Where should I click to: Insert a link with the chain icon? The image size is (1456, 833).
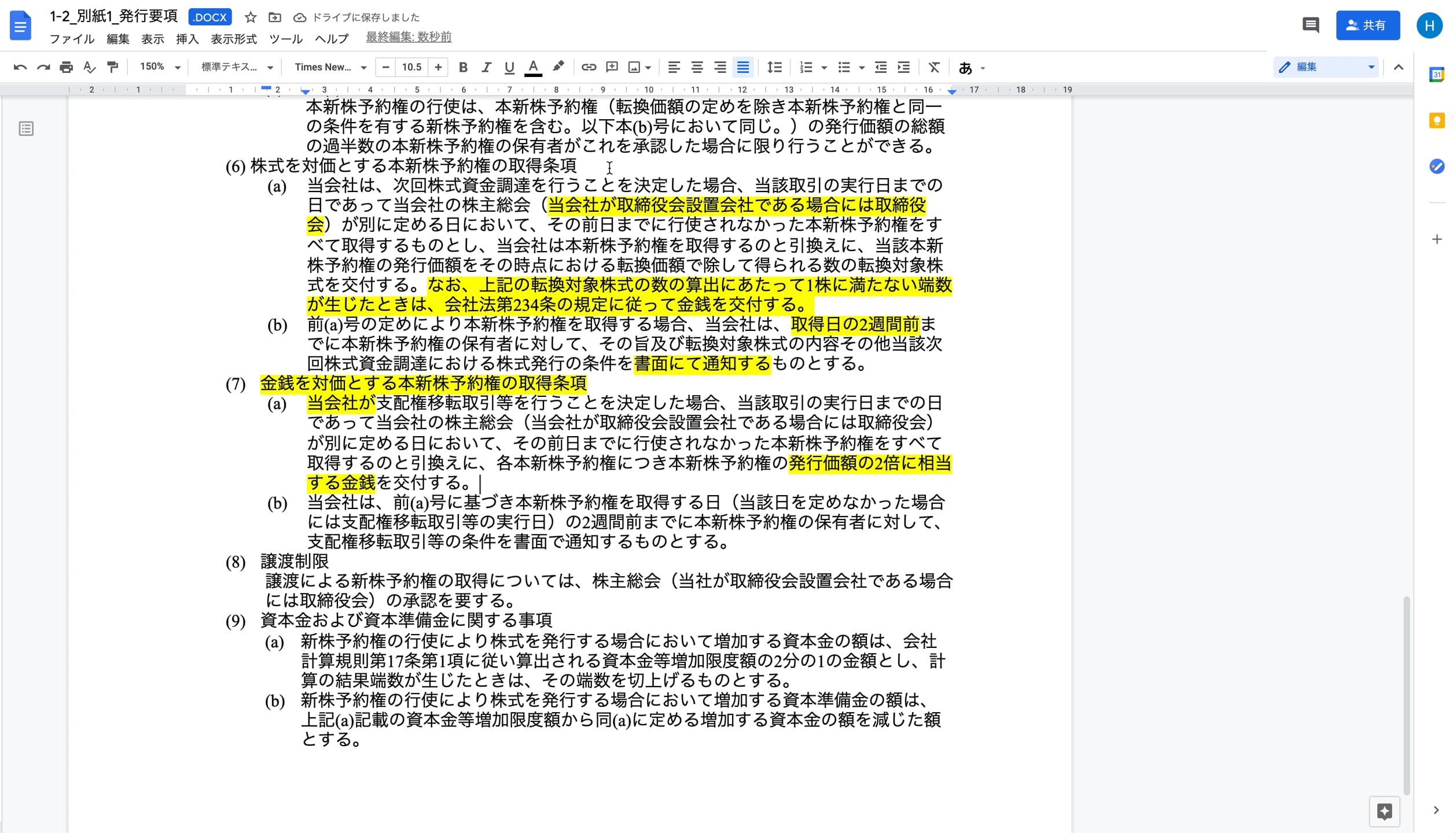click(x=589, y=67)
